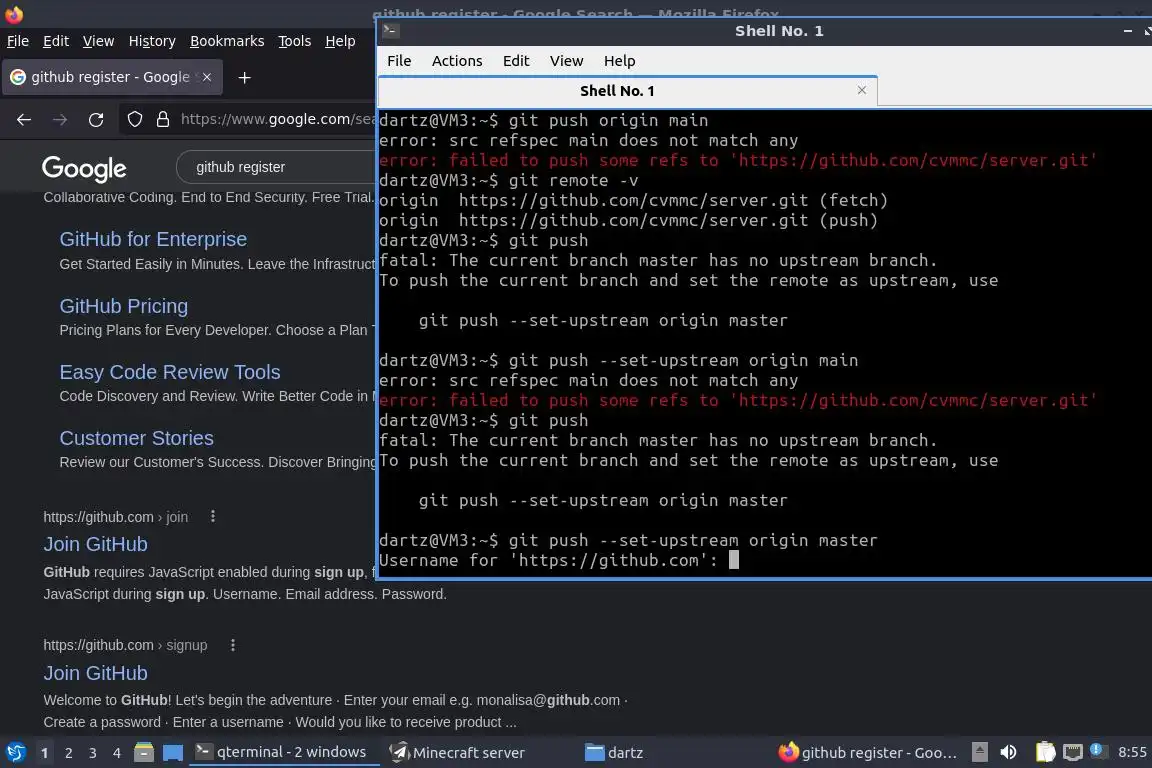Reload the page in Firefox
The image size is (1152, 768).
96,120
